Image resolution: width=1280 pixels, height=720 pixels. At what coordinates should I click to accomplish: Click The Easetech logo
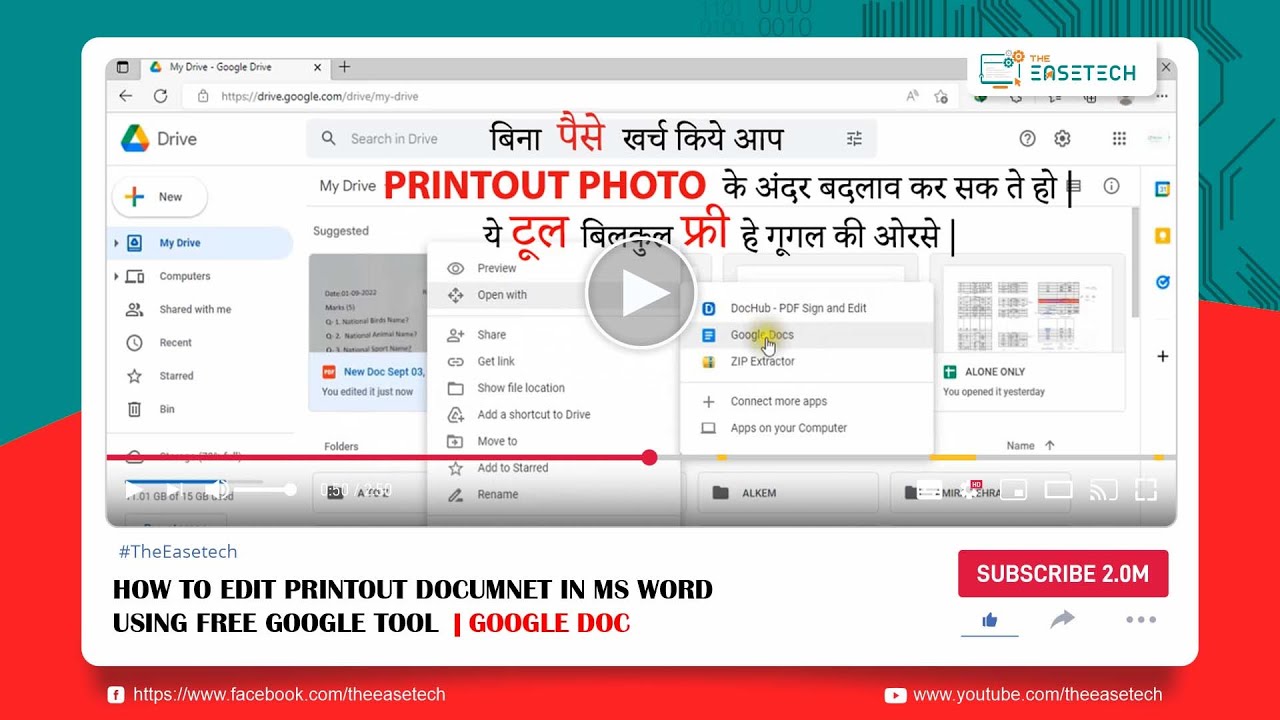[x=1058, y=70]
